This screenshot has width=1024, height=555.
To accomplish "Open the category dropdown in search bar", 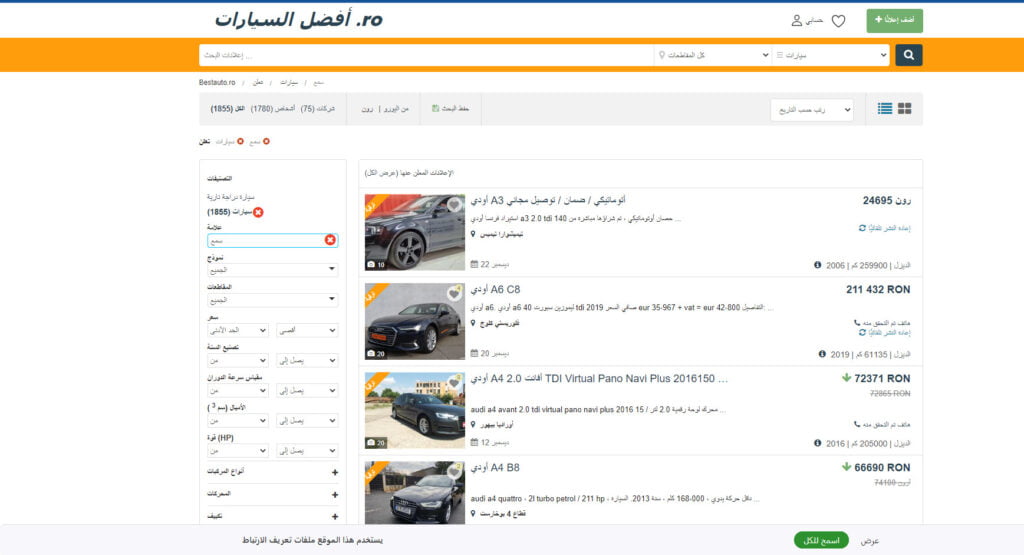I will point(830,55).
